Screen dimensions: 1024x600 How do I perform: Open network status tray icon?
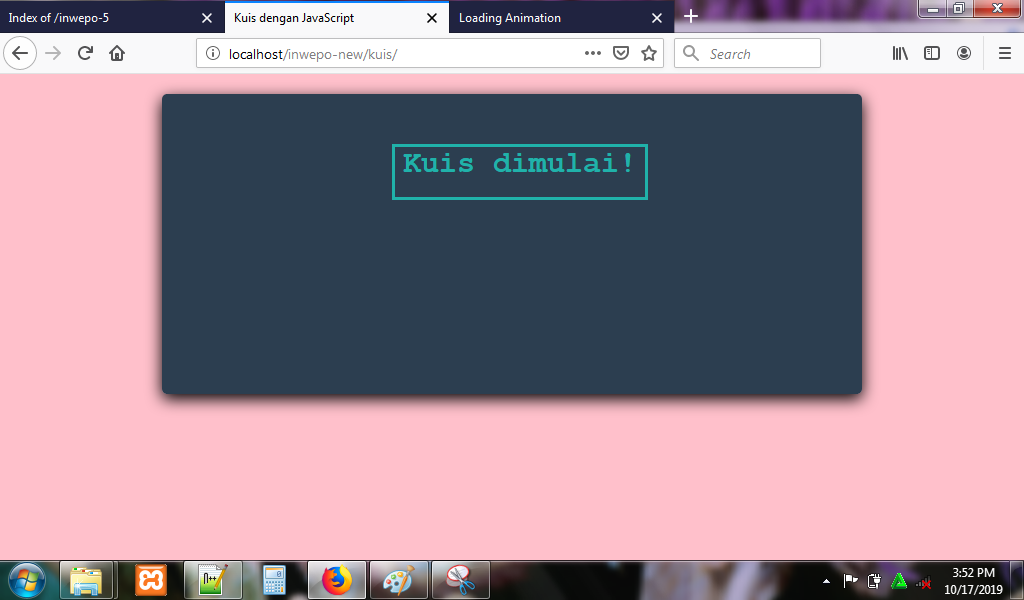(923, 580)
